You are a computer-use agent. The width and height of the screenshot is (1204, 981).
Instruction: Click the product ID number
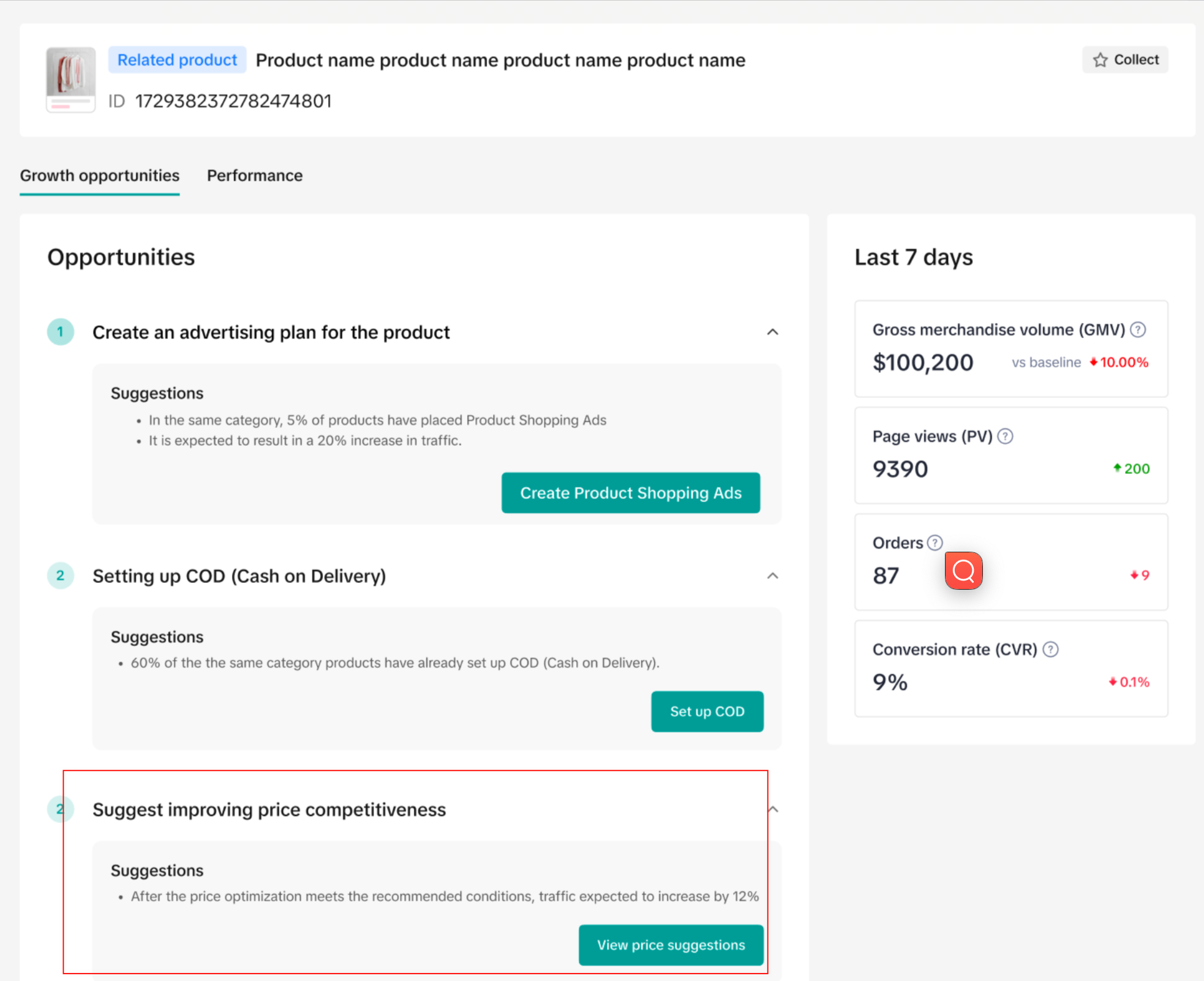(233, 101)
